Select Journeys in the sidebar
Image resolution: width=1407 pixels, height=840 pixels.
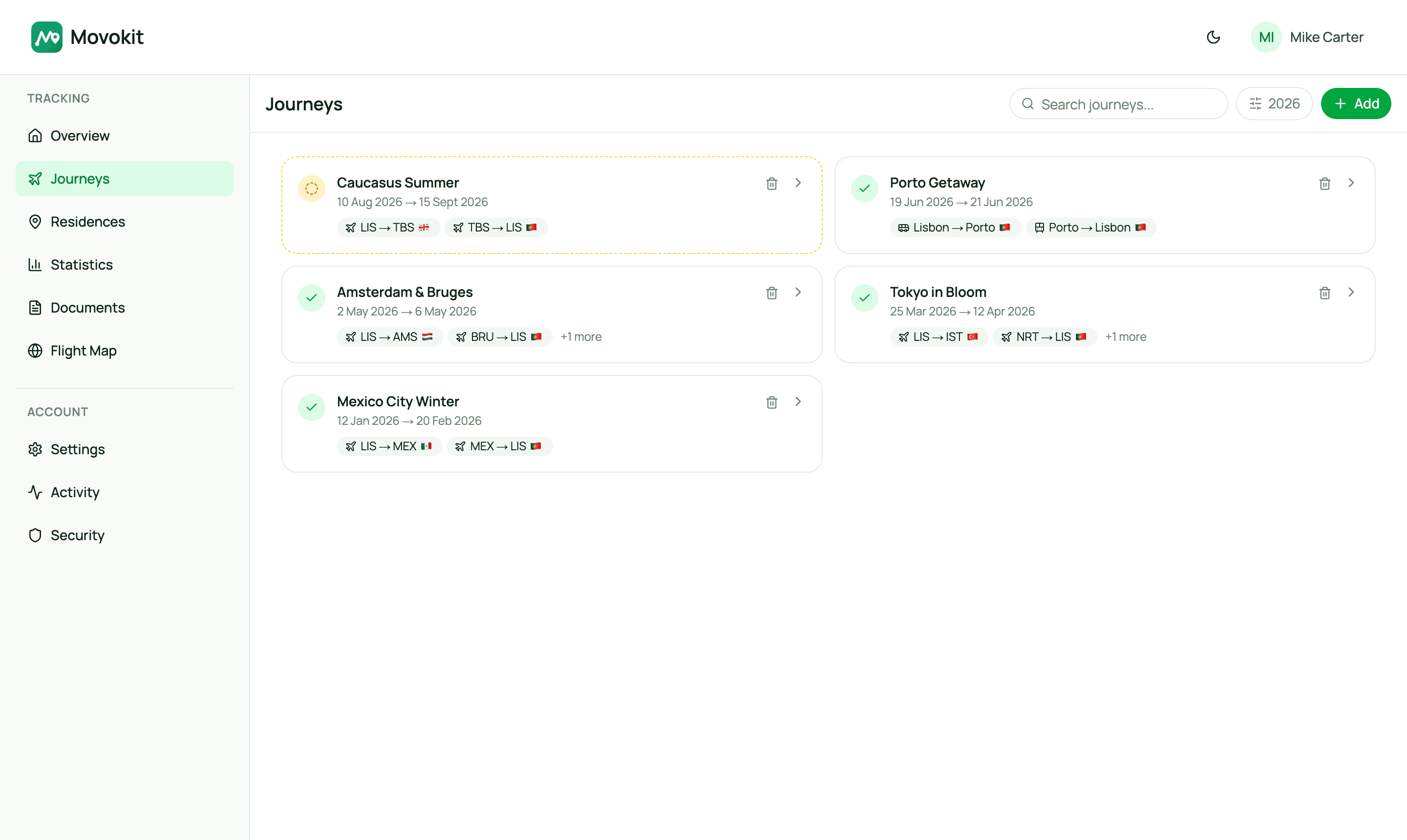click(x=125, y=179)
